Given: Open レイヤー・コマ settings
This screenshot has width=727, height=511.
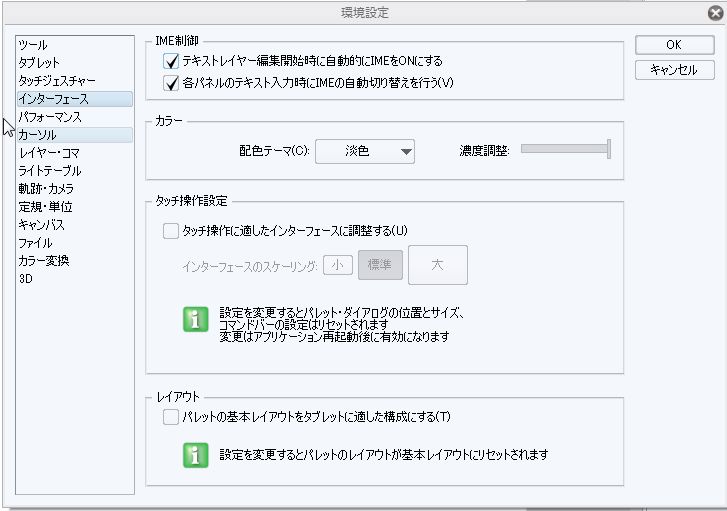Looking at the screenshot, I should pos(49,153).
